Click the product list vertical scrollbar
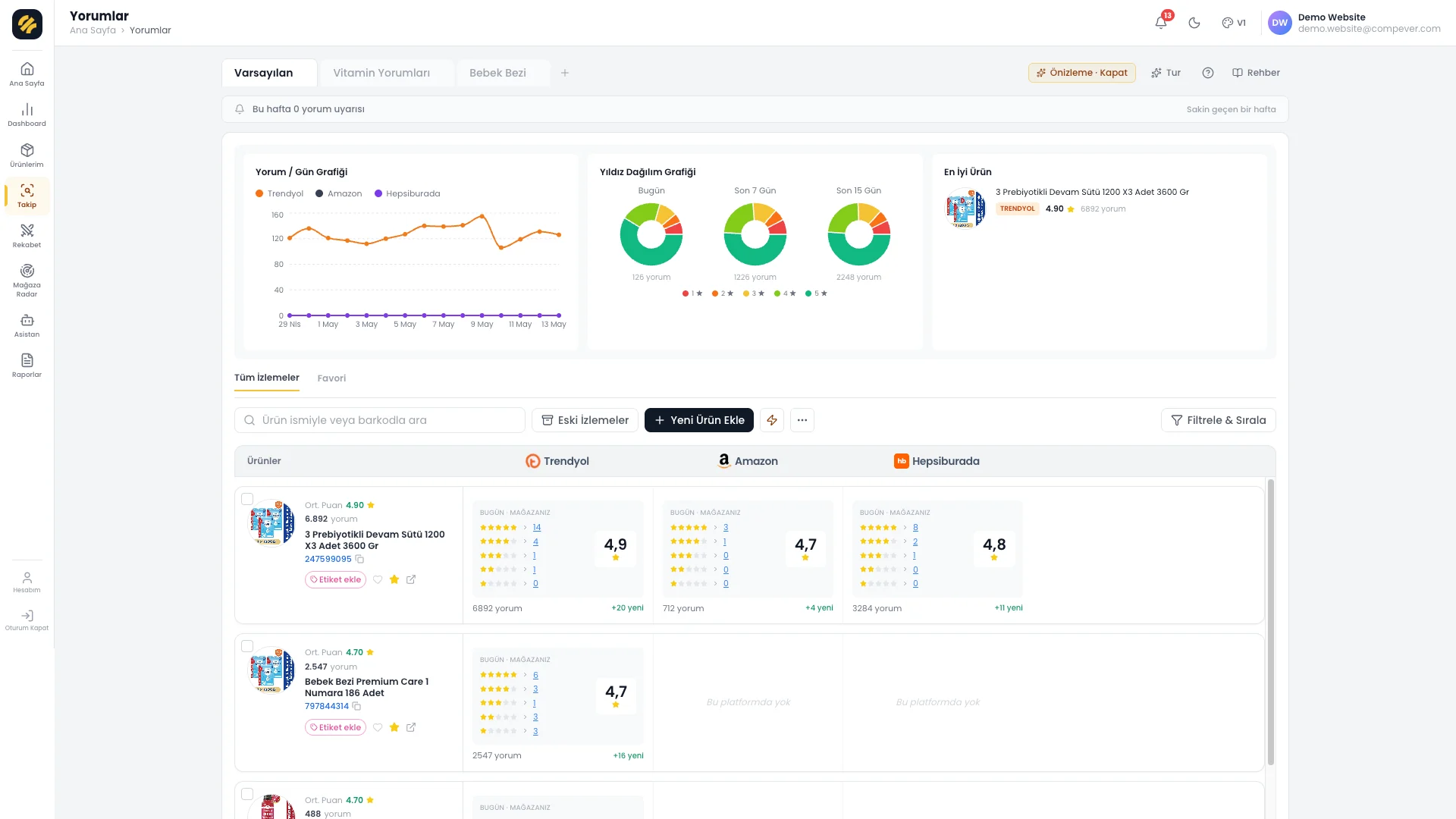 pos(1270,622)
